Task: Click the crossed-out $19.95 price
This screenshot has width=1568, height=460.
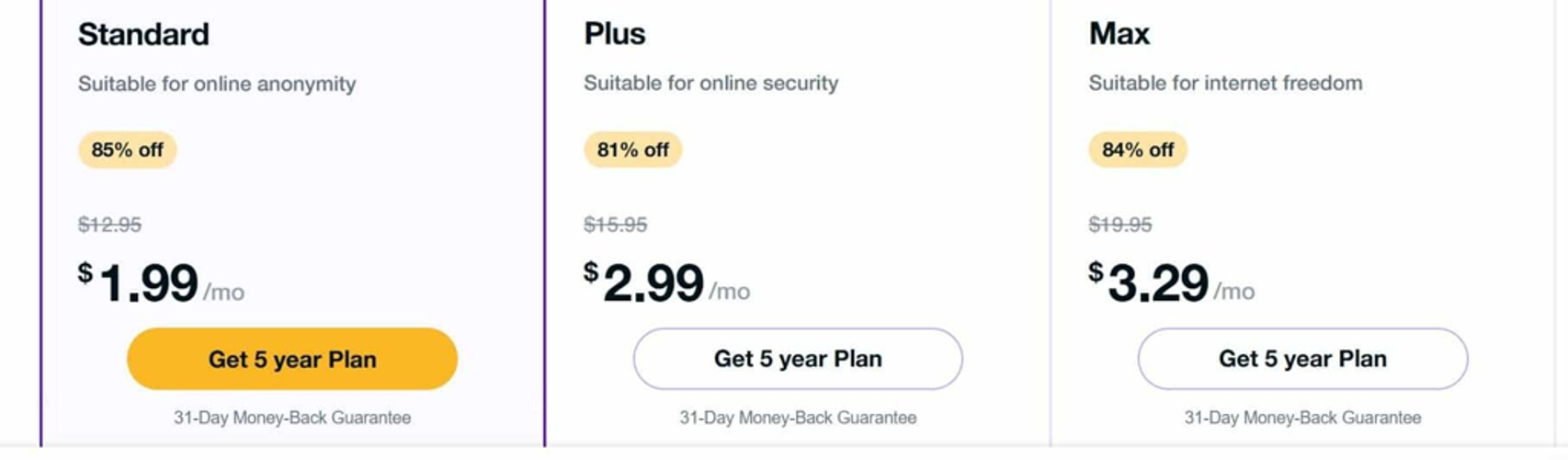Action: [1119, 224]
